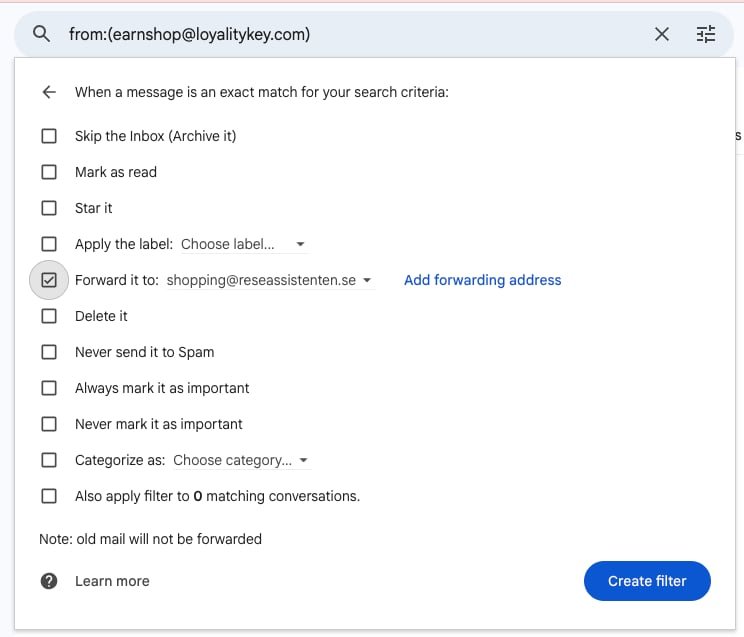Go back using the left arrow

[49, 92]
